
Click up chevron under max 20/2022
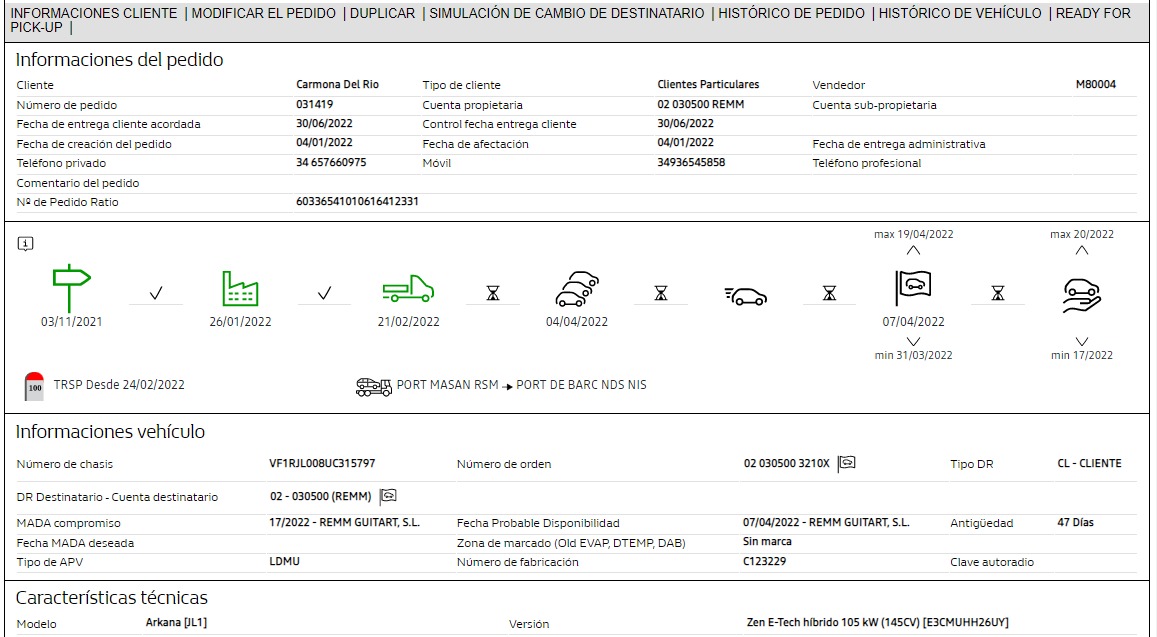tap(1082, 250)
